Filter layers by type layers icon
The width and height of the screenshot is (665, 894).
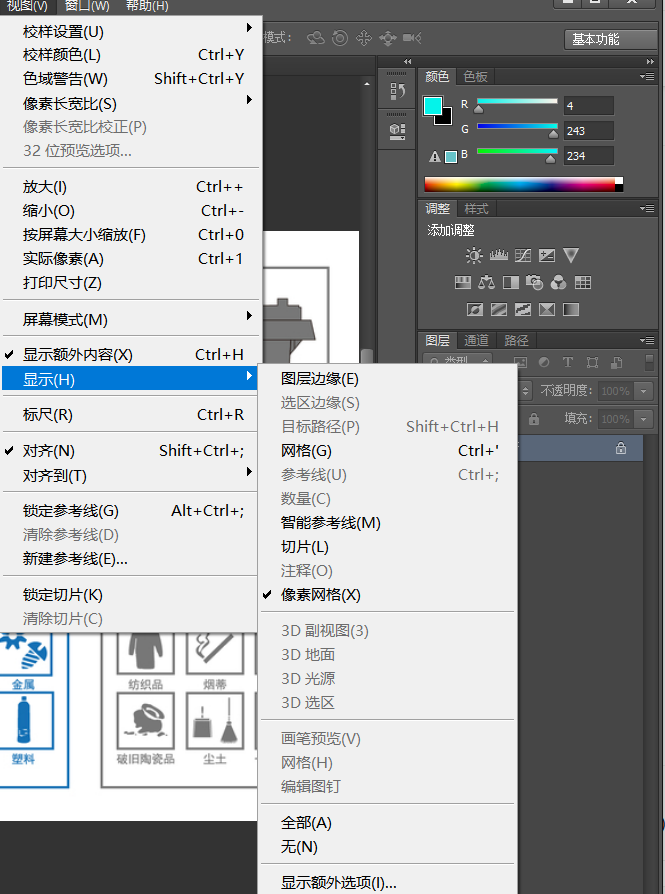(x=567, y=362)
